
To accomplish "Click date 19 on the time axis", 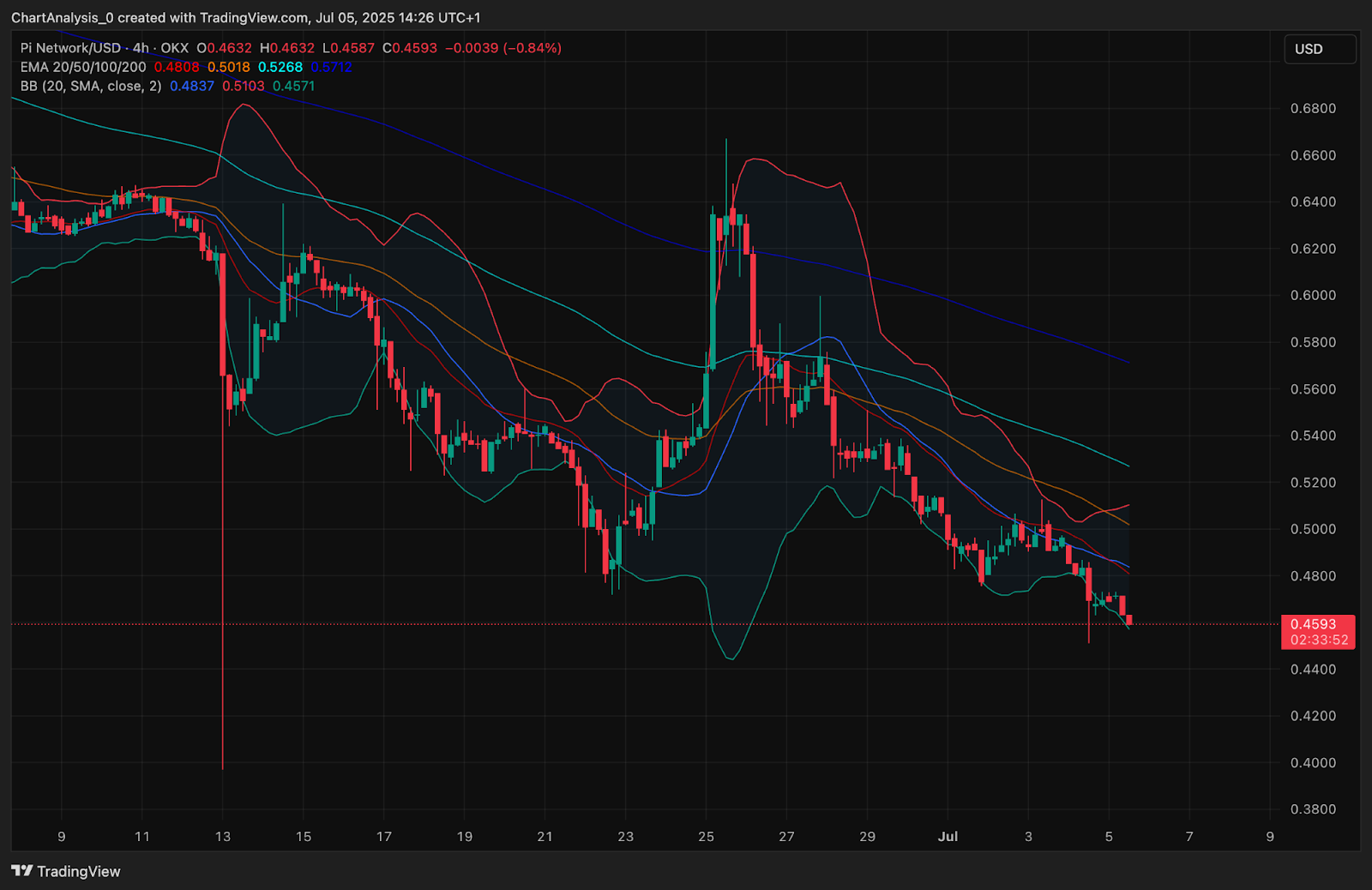I will [x=465, y=836].
